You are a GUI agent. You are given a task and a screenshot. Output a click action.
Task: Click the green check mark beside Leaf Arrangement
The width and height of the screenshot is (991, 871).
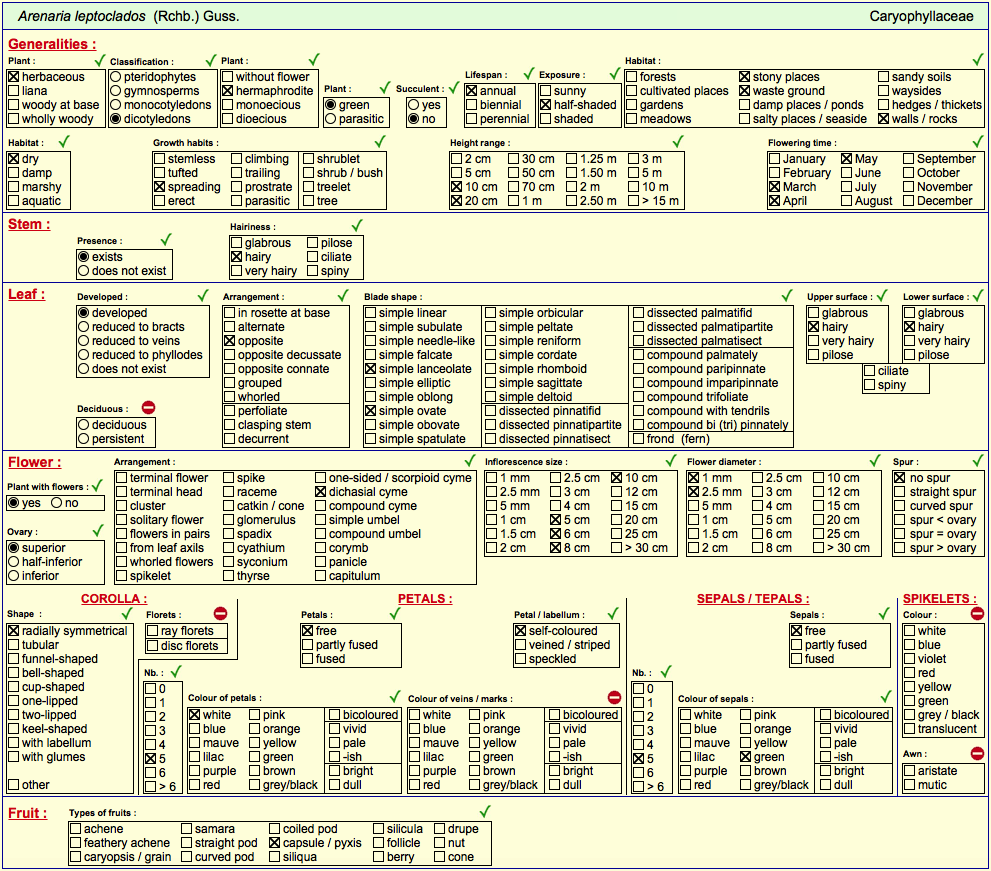343,296
